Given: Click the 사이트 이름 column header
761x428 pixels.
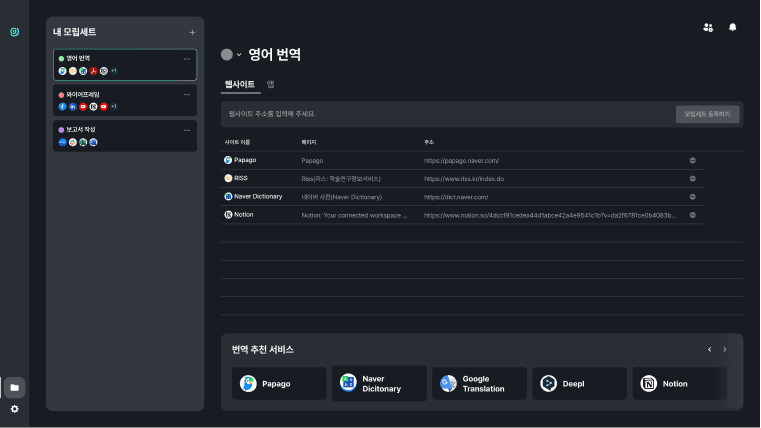Looking at the screenshot, I should tap(237, 142).
